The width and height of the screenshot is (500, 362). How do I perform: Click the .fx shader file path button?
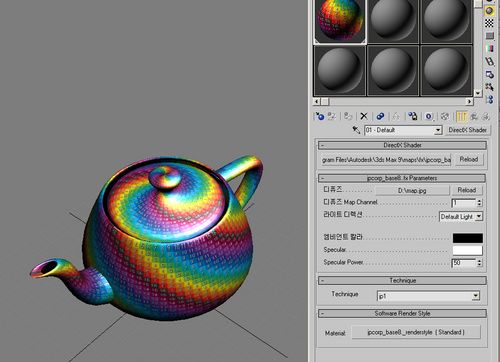click(x=386, y=160)
